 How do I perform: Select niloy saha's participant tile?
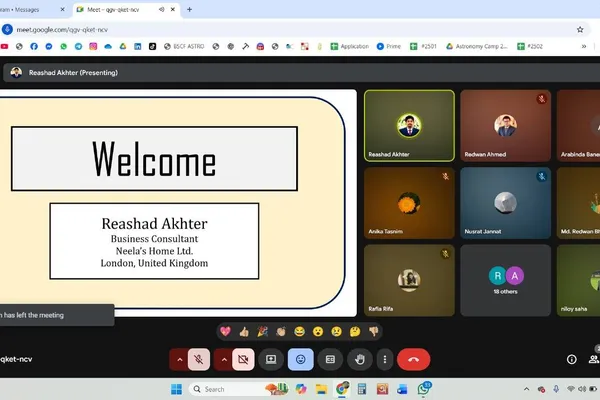pos(578,280)
